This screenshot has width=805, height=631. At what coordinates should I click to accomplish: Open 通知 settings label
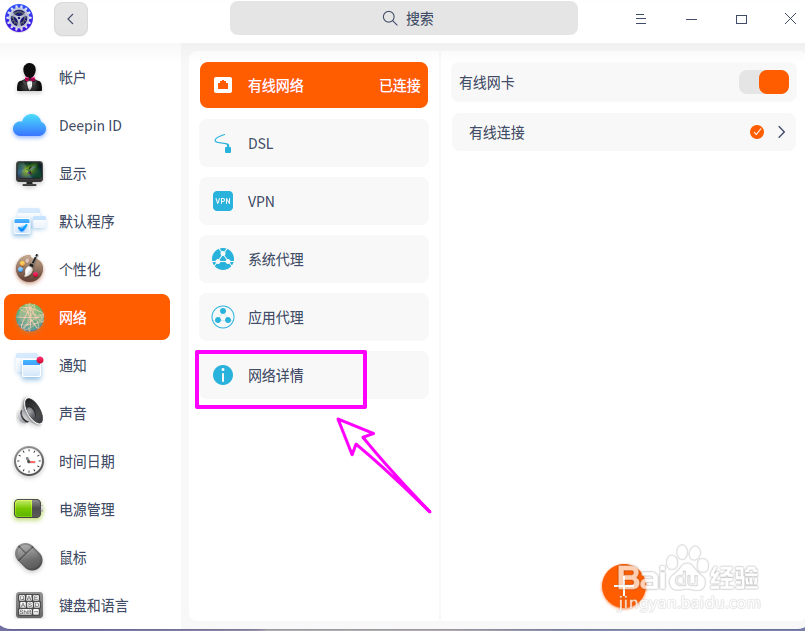(x=72, y=366)
